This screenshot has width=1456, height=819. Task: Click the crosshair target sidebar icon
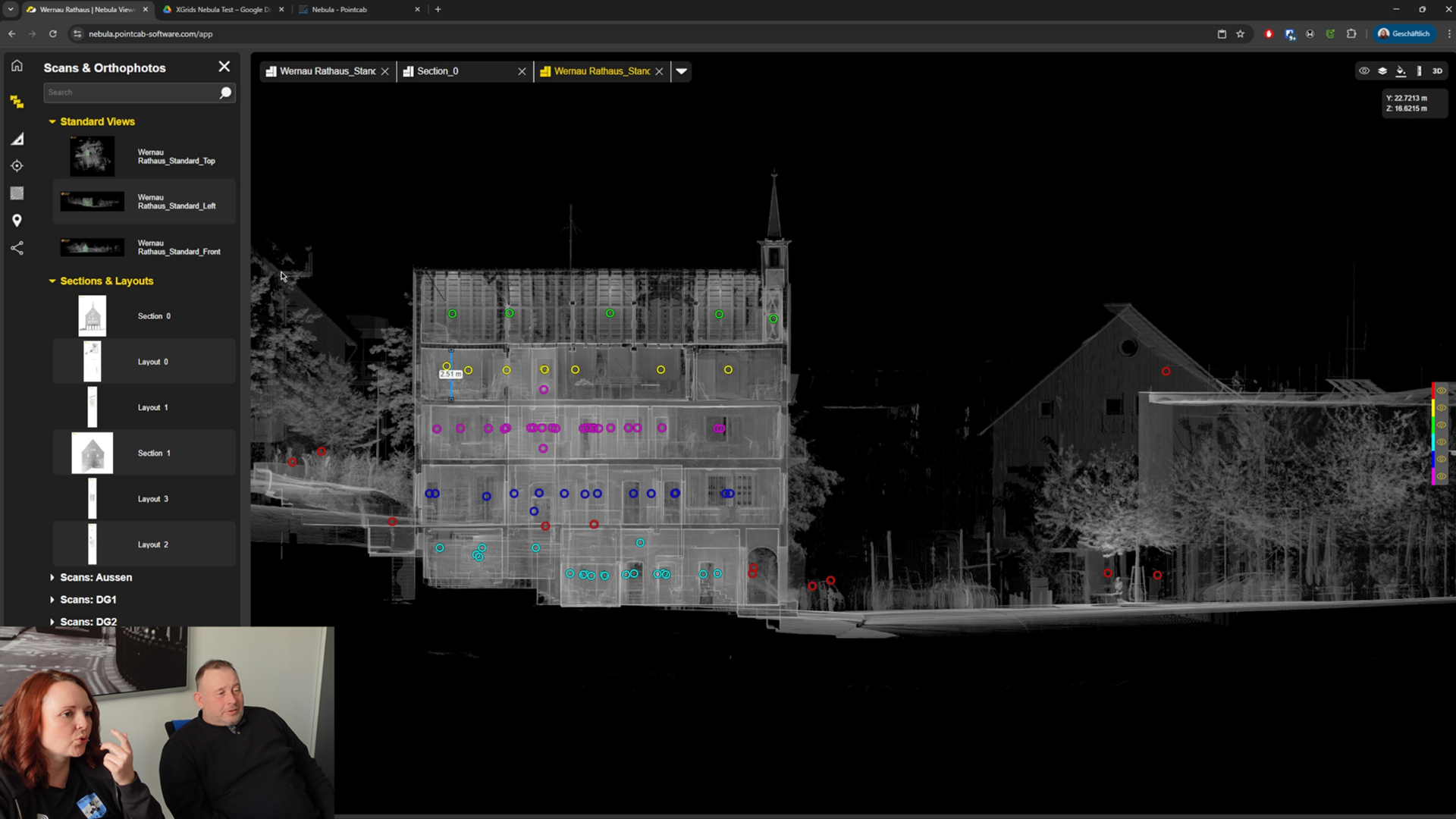point(17,166)
